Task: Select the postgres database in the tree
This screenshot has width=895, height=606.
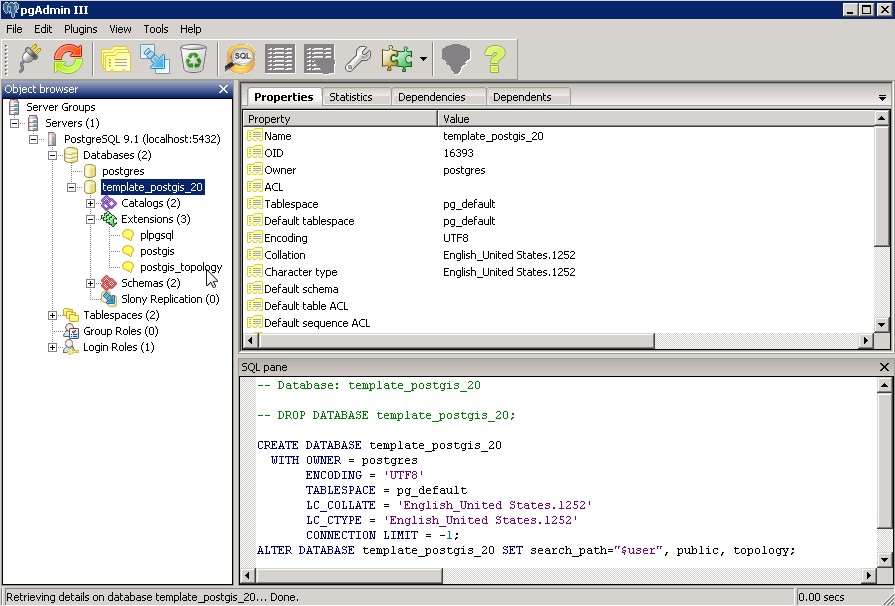Action: pos(123,171)
